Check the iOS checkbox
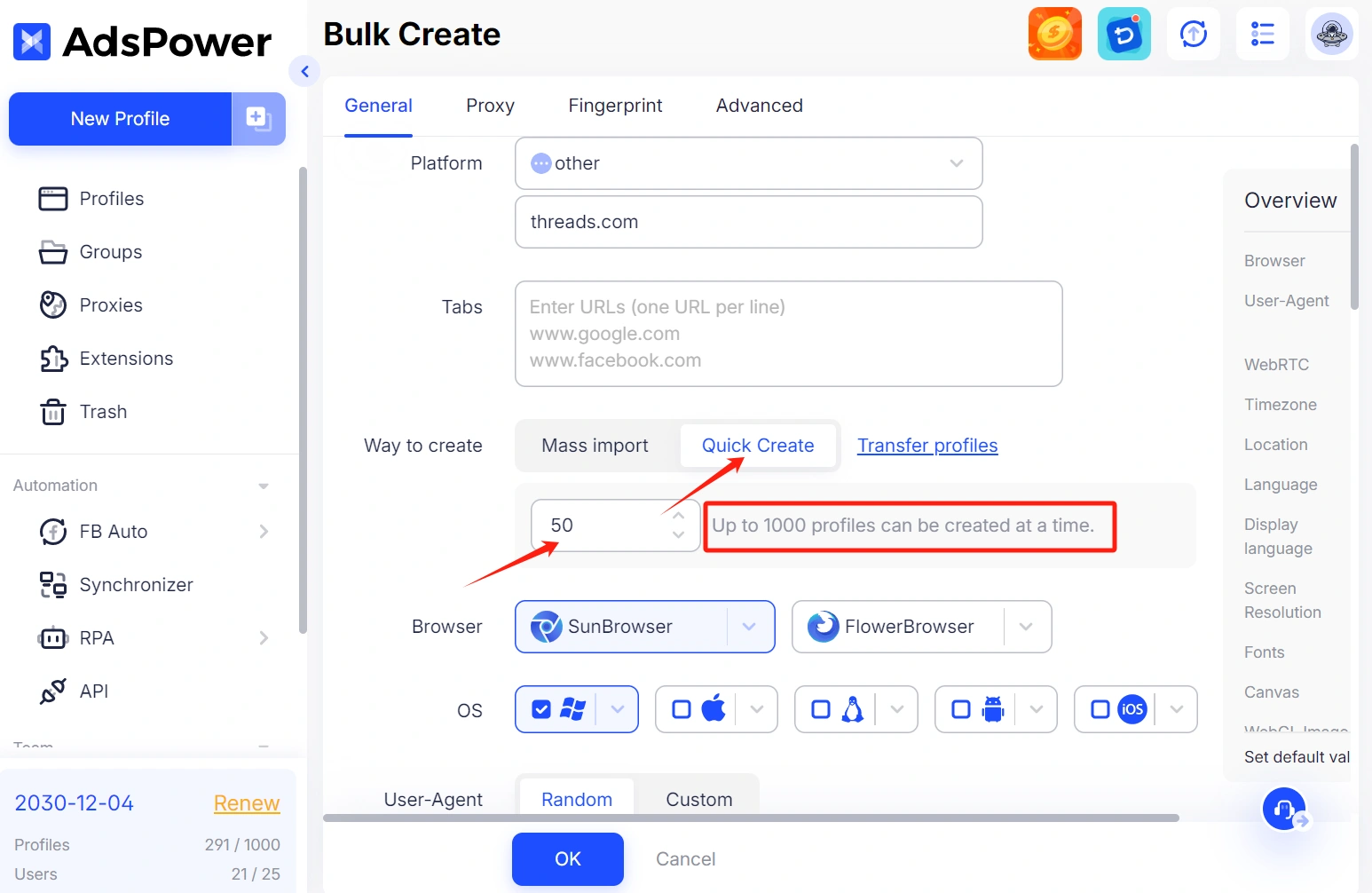 click(1100, 709)
